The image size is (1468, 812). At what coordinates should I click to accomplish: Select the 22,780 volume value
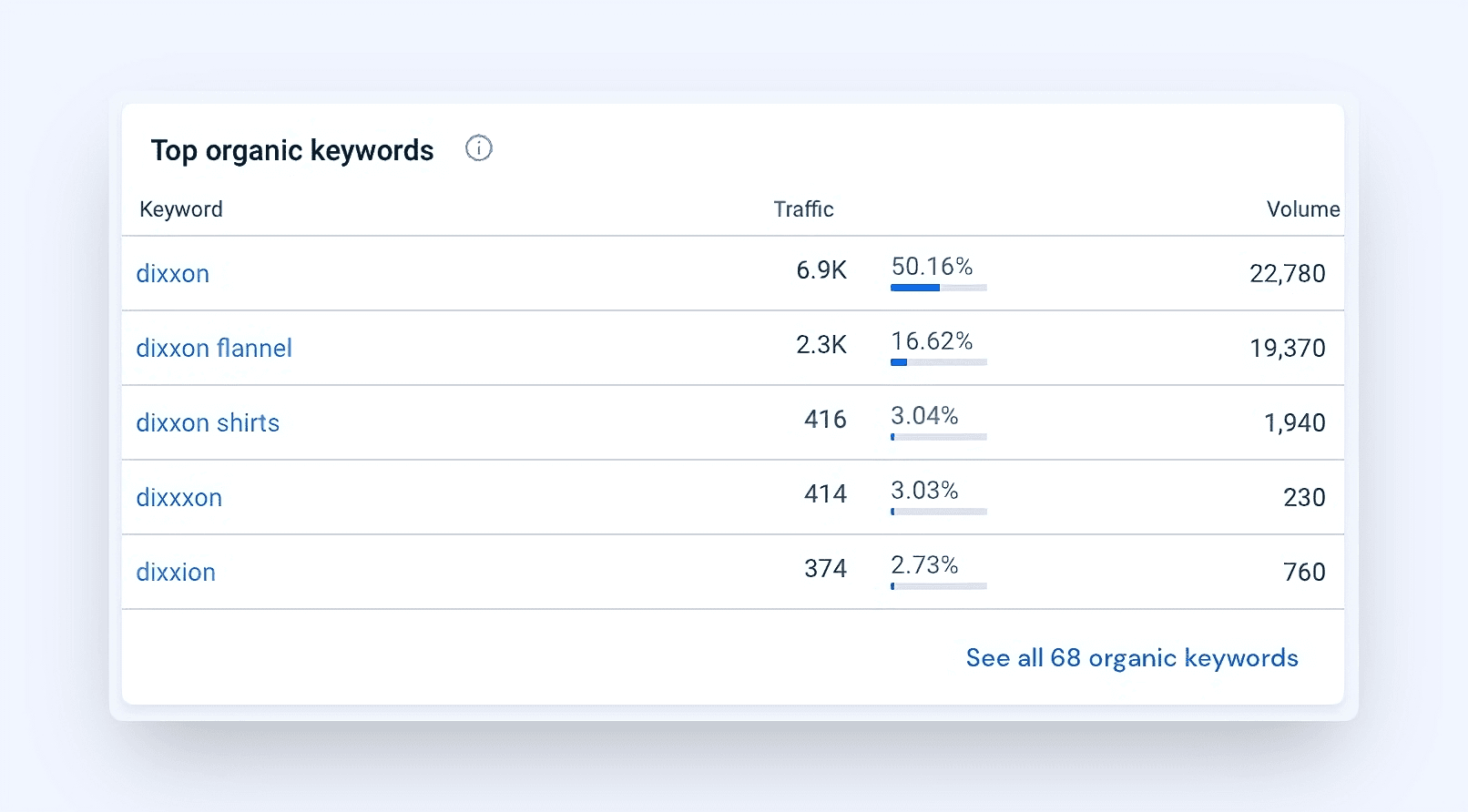point(1288,274)
